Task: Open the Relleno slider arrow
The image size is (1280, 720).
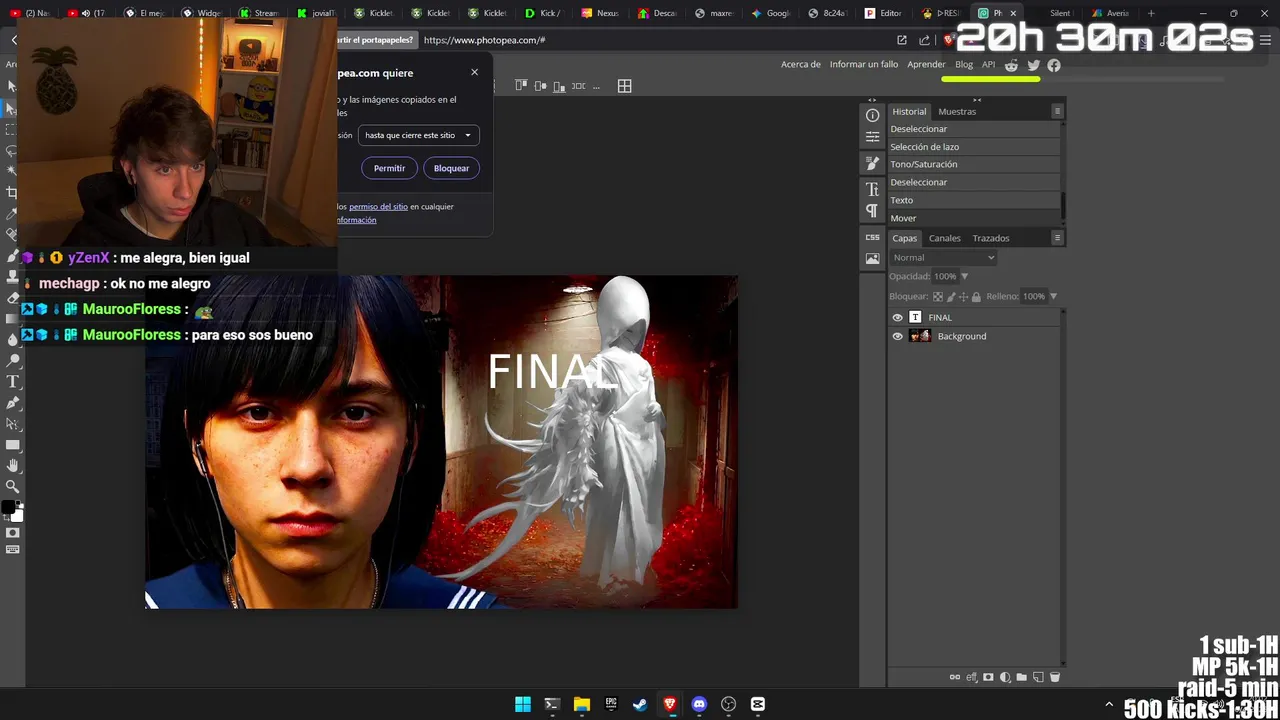Action: tap(1053, 296)
